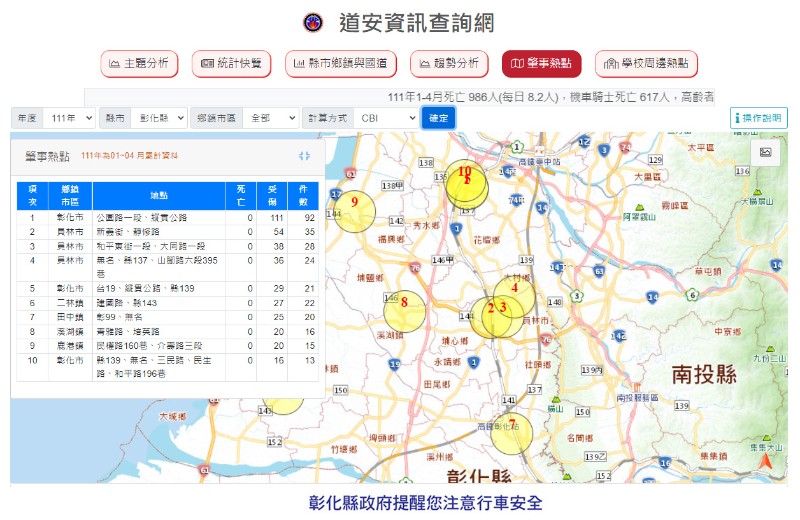
Task: Open the 年度 year dropdown showing 111年
Action: [x=69, y=118]
